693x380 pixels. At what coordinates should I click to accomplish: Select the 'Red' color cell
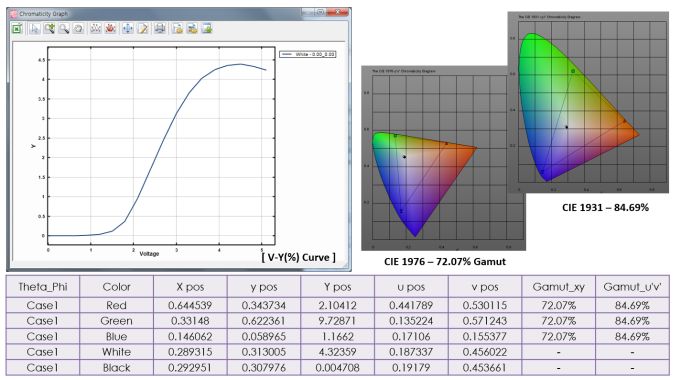click(x=117, y=305)
